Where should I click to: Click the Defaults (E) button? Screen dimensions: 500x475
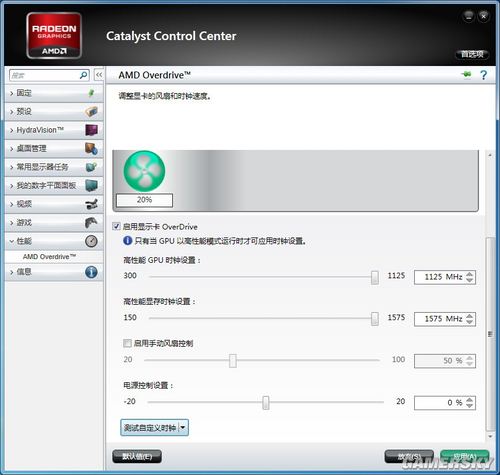pyautogui.click(x=137, y=456)
